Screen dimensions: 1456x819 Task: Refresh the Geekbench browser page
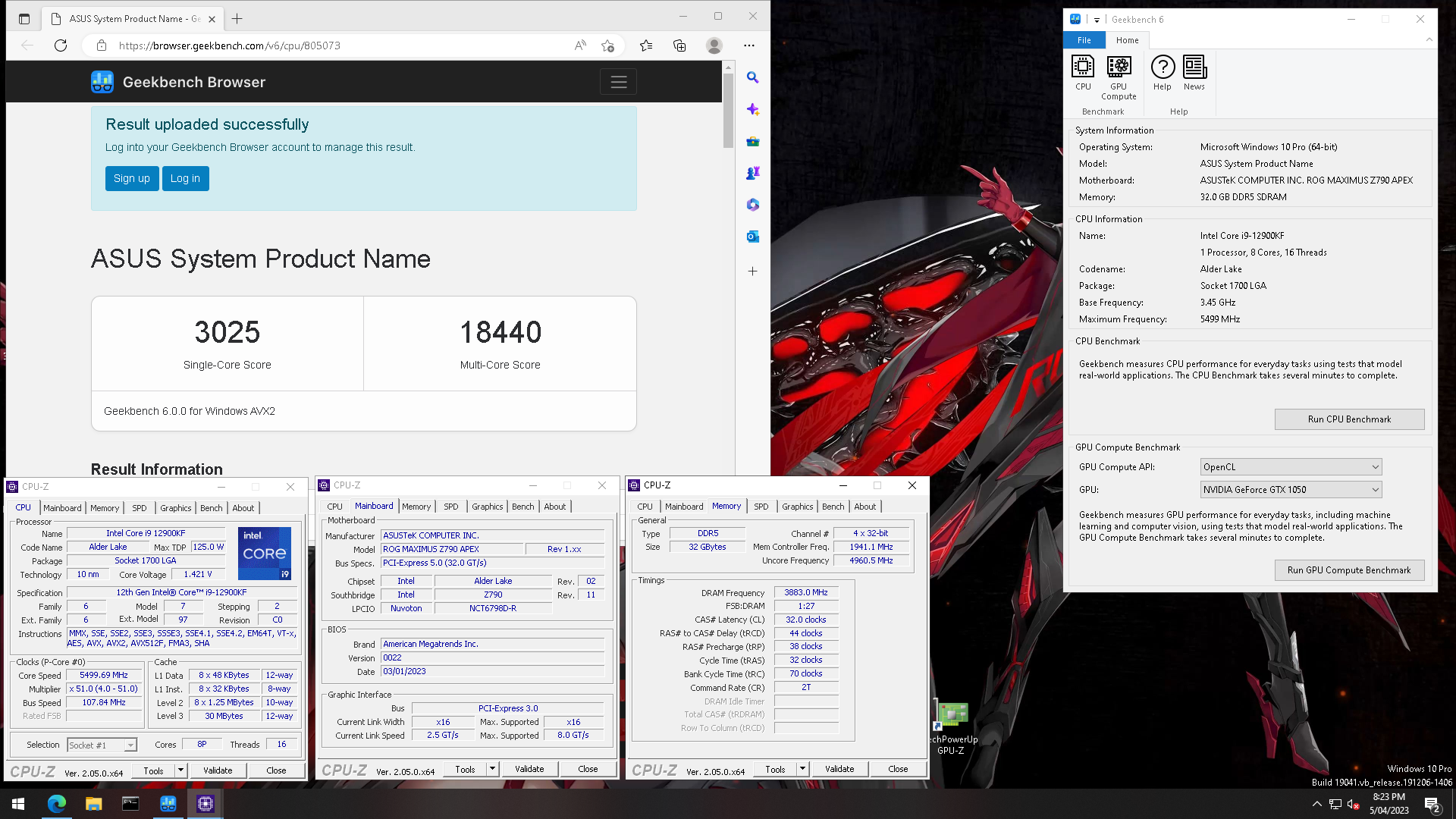coord(61,45)
